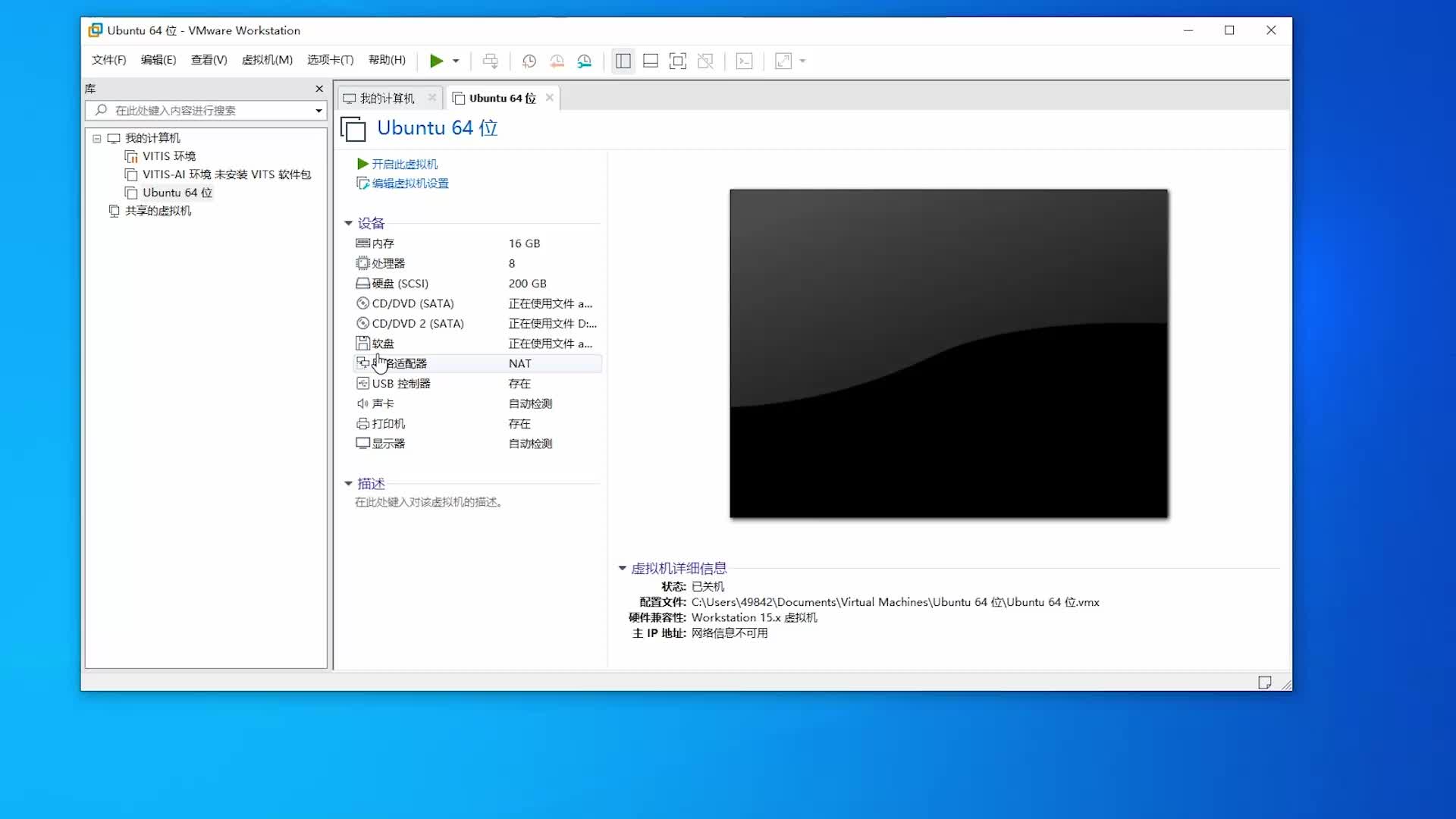Select the 软盘 device row

pyautogui.click(x=478, y=344)
